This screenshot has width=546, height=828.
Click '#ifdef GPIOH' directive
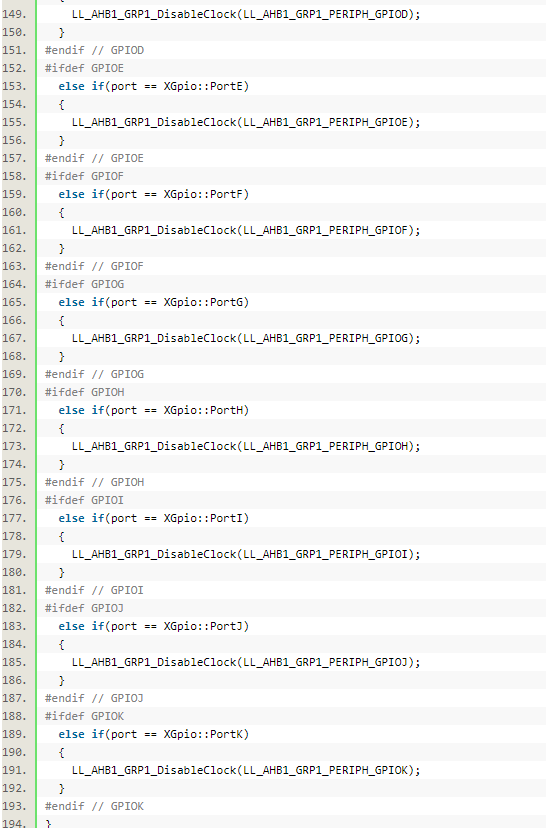coord(84,392)
